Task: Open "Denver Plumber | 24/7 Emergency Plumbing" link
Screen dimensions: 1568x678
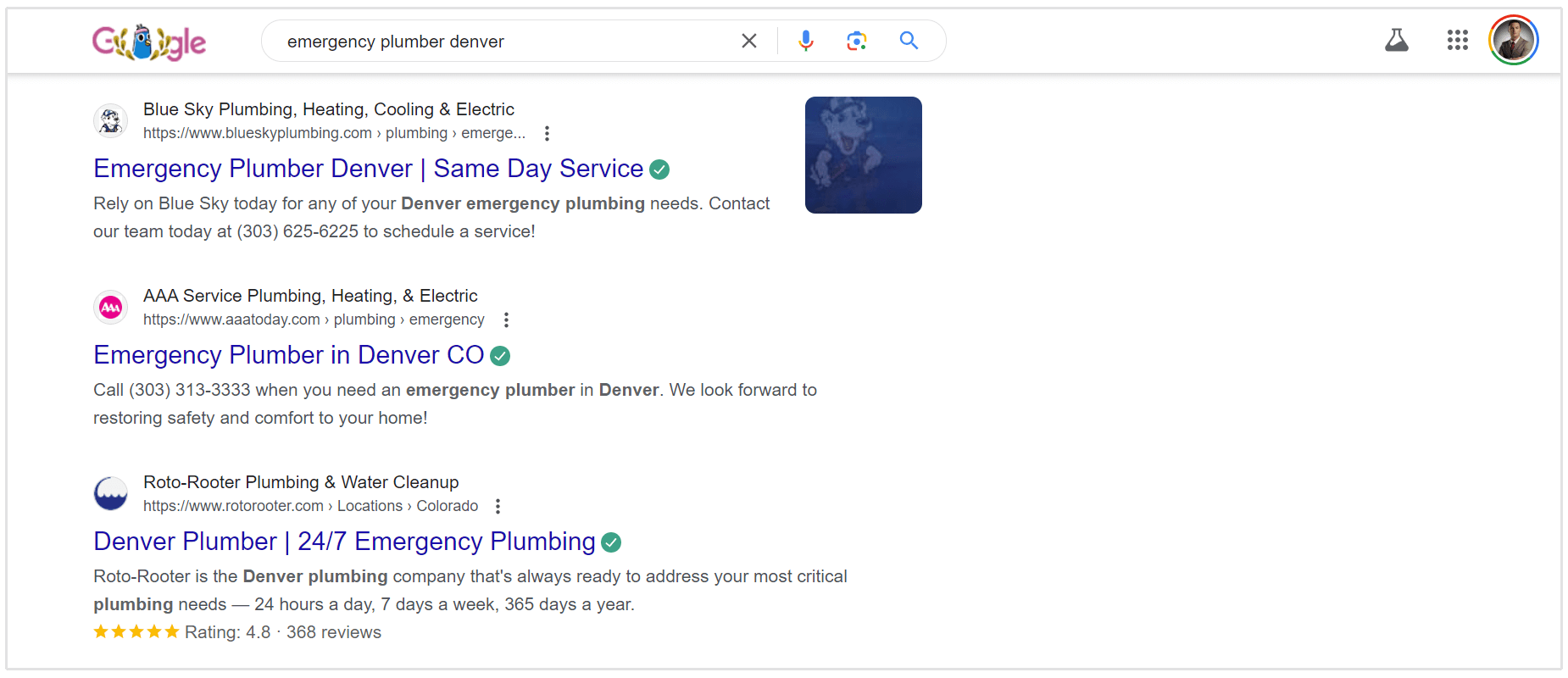Action: [344, 542]
